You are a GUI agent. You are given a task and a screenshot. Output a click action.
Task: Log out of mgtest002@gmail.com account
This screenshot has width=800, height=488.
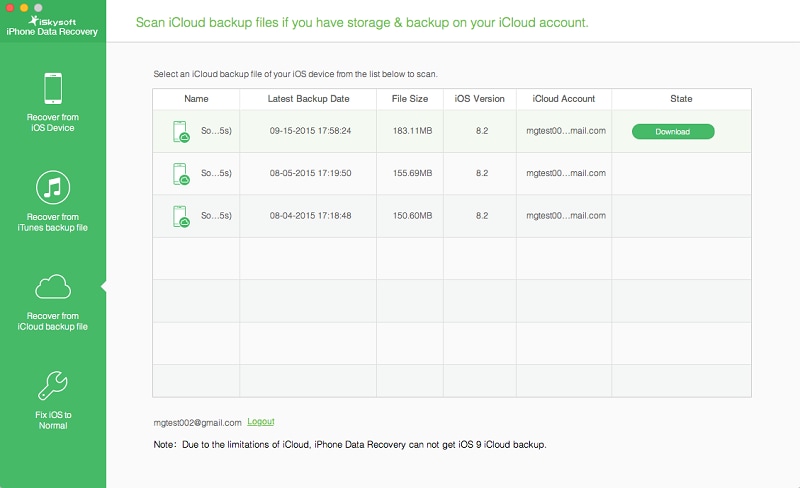point(261,422)
